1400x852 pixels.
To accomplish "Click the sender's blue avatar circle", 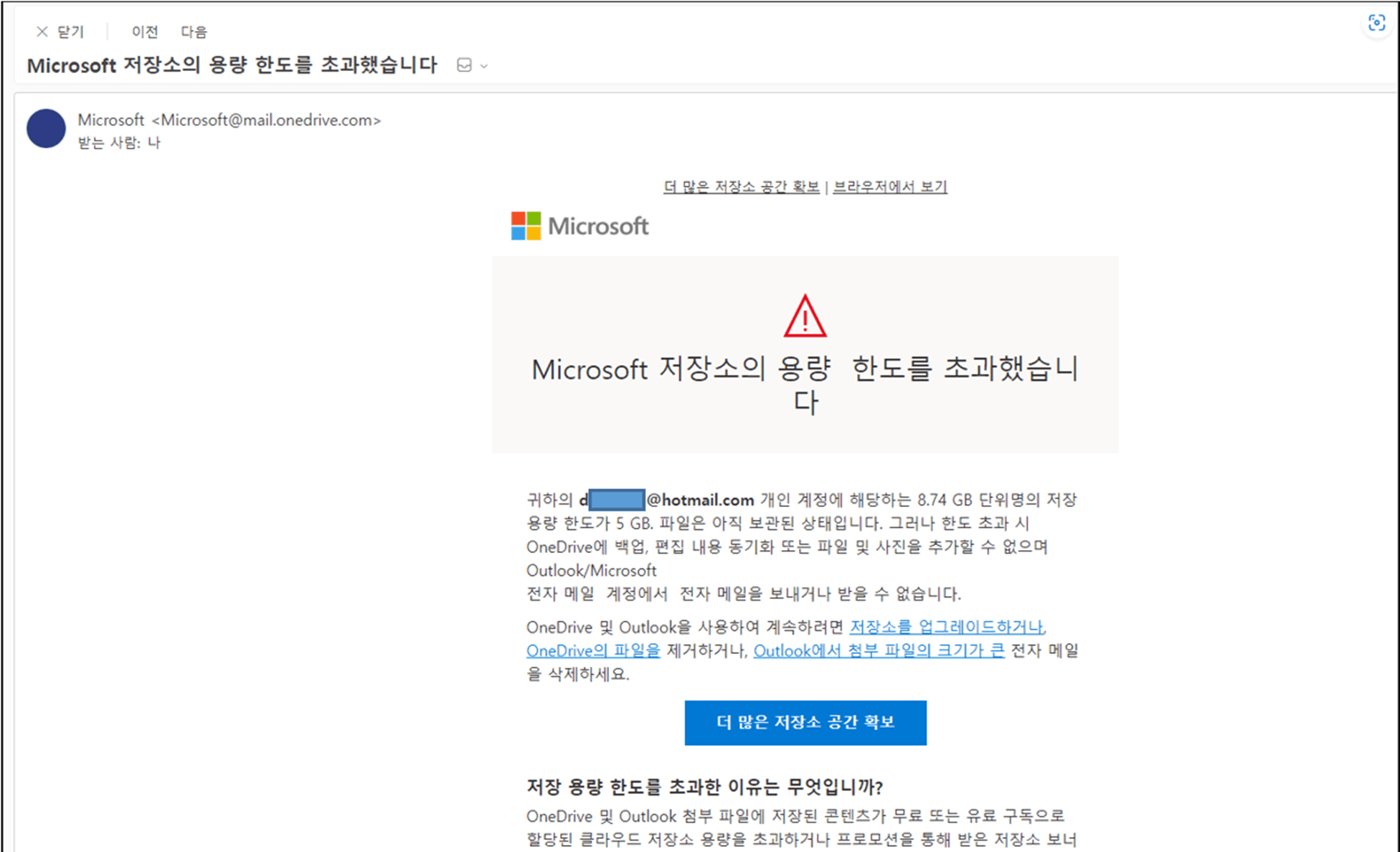I will 47,128.
